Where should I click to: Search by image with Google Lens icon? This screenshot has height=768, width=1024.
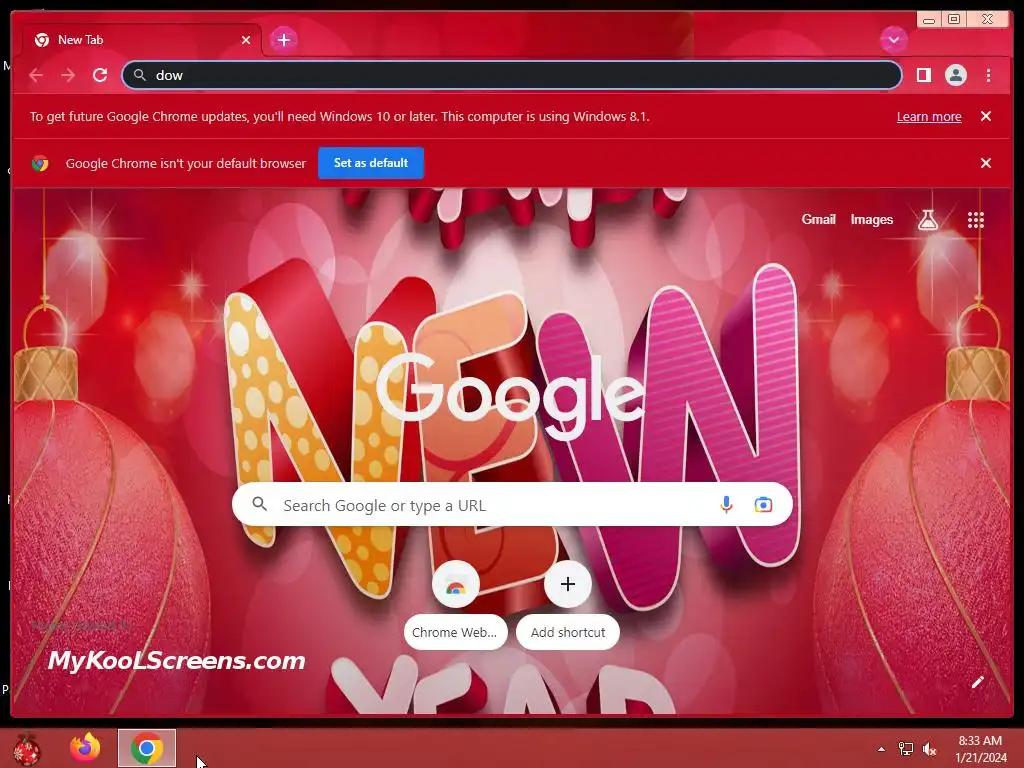click(x=763, y=505)
